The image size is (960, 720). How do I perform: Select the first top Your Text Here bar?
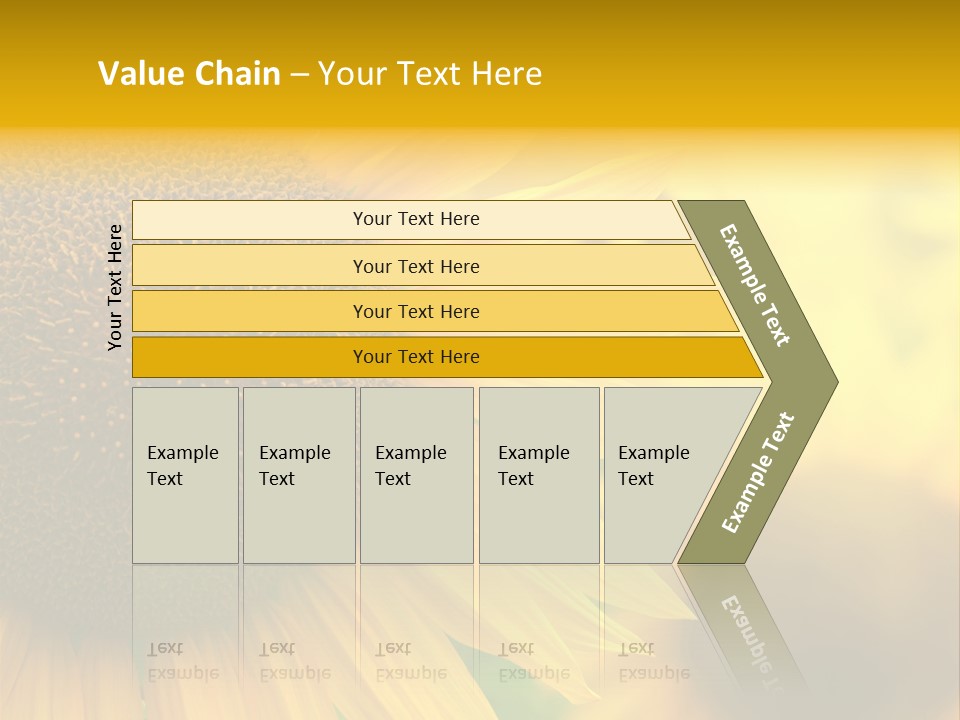(415, 219)
